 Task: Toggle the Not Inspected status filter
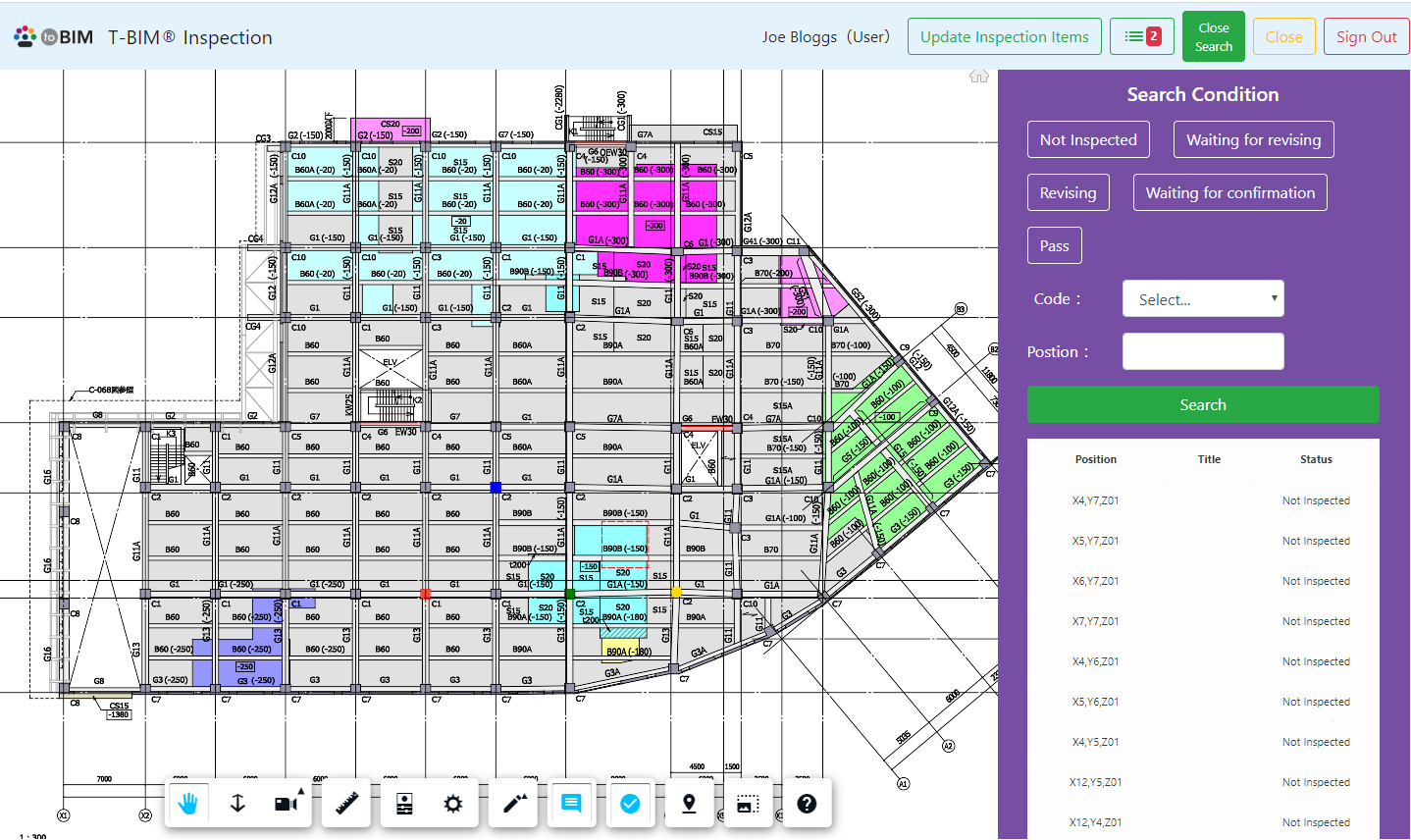(x=1088, y=139)
